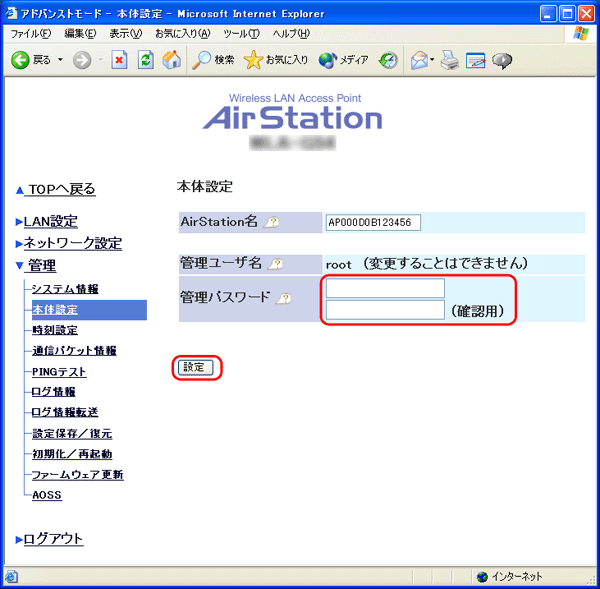This screenshot has height=589, width=600.
Task: Open the お気に入り(A) menu
Action: tap(183, 34)
